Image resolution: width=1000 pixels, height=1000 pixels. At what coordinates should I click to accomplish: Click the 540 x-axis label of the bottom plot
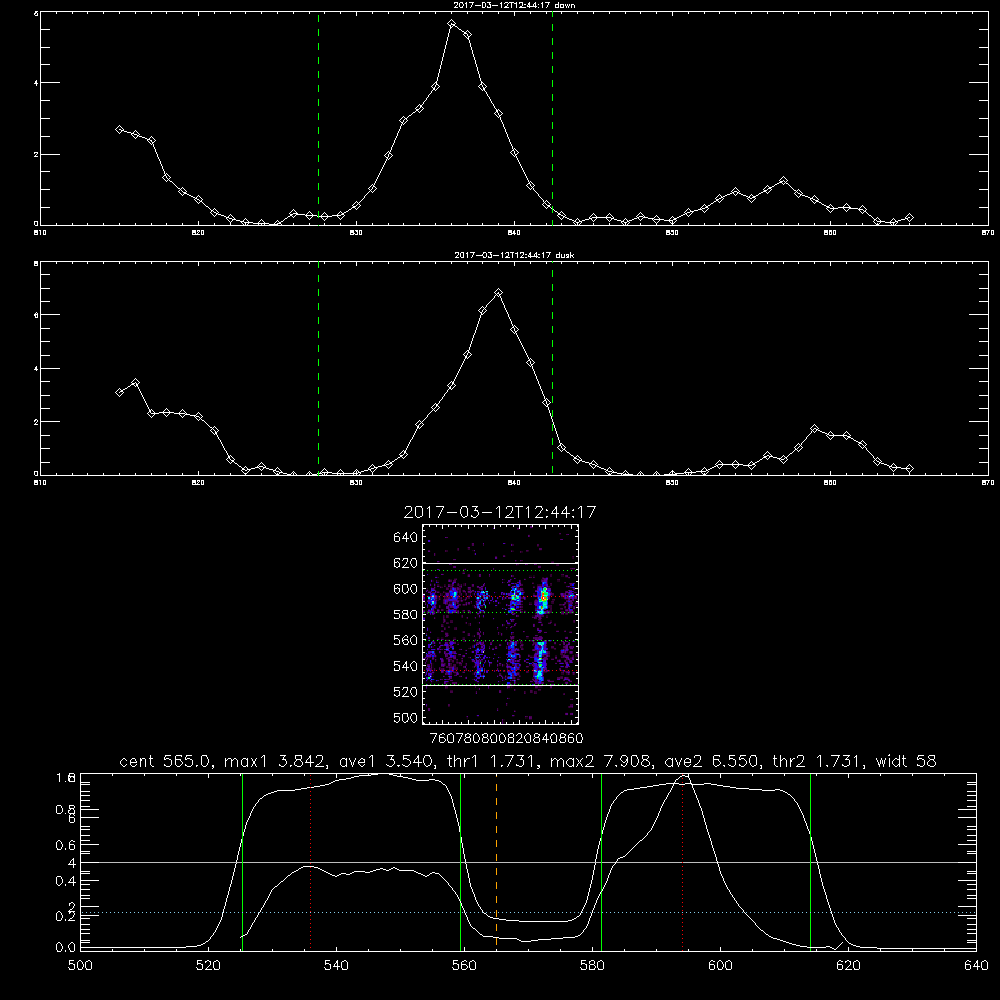(x=336, y=966)
